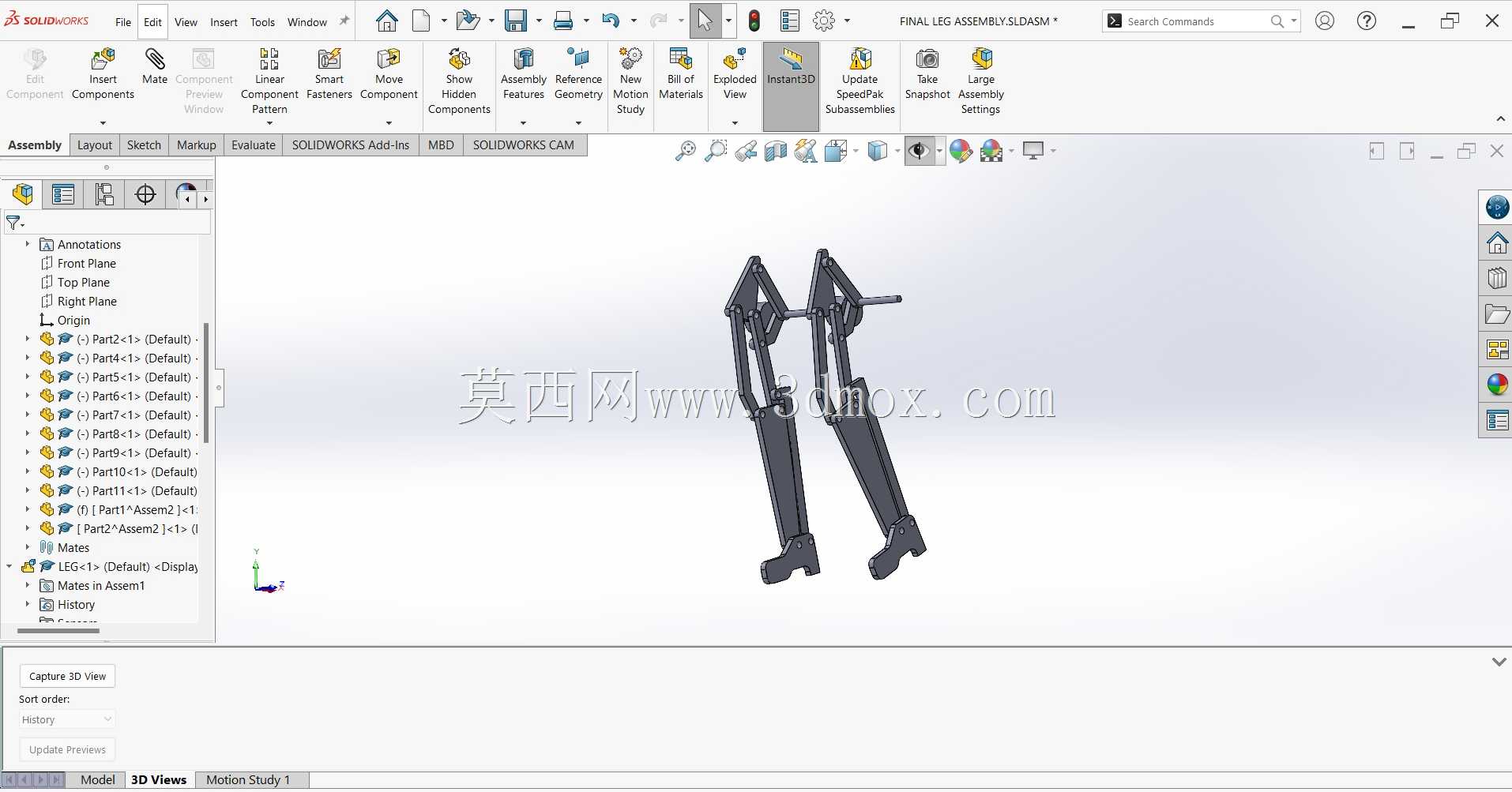Image resolution: width=1512 pixels, height=792 pixels.
Task: Click the Insert Components tool
Action: [x=103, y=74]
